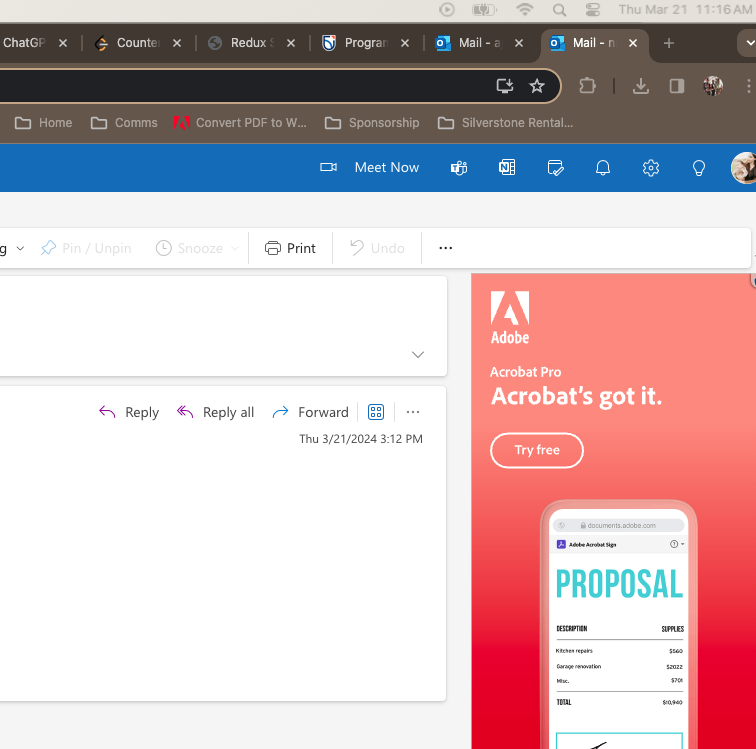Click Pin / Unpin in toolbar
The height and width of the screenshot is (749, 756).
coord(86,248)
